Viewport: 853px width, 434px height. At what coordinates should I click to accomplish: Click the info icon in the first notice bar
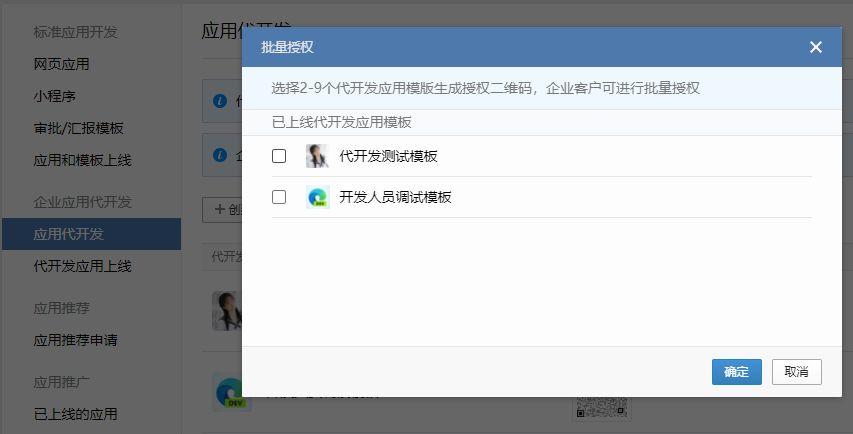tap(220, 101)
